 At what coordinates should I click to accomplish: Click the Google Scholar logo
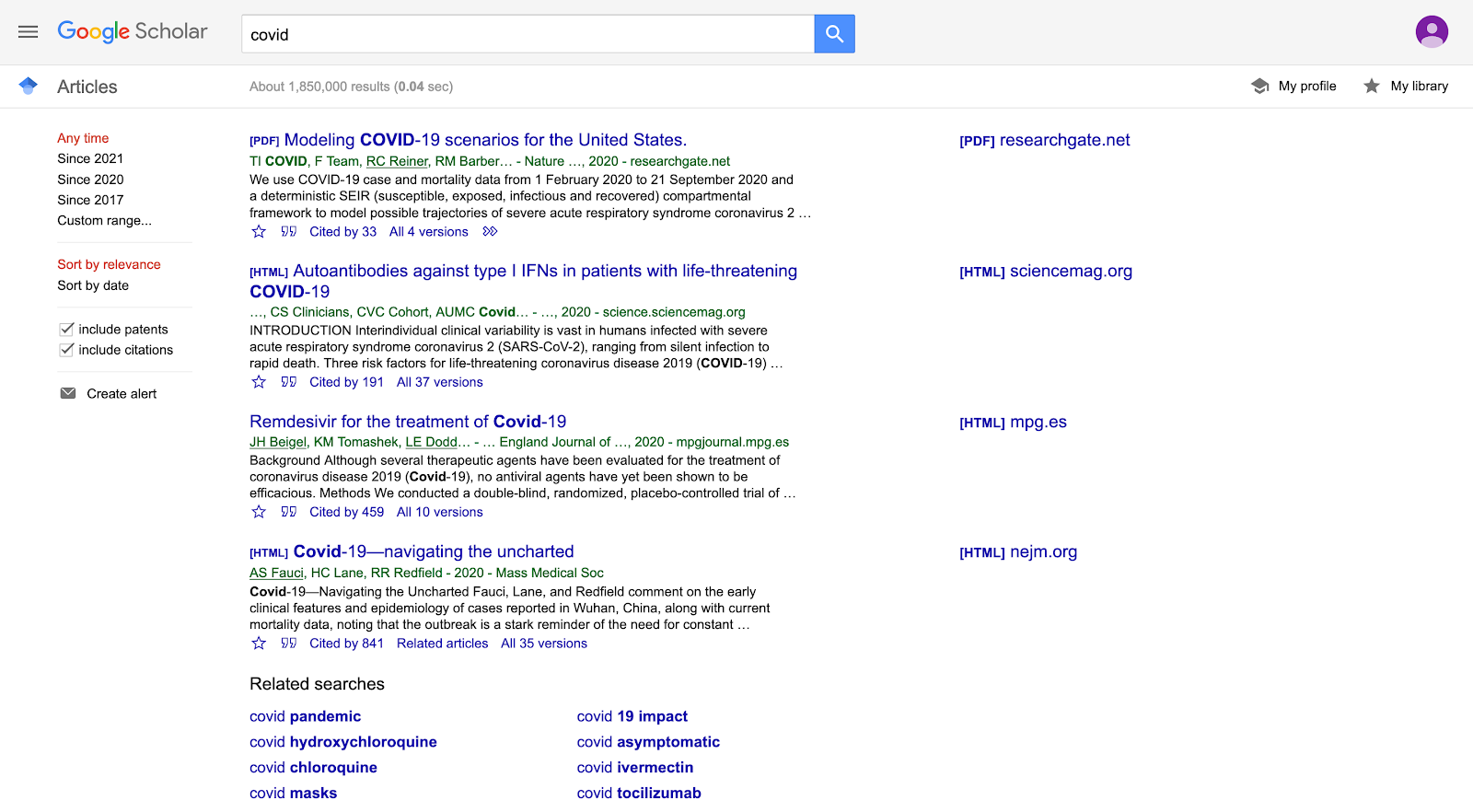tap(133, 31)
